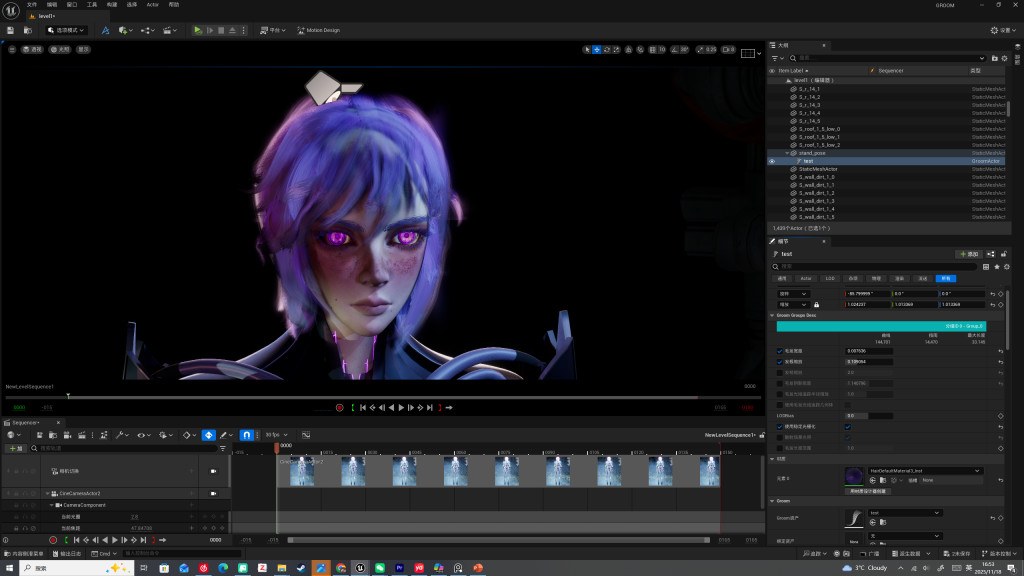Open the Sequencer curve editor icon
1024x576 pixels.
(x=306, y=435)
